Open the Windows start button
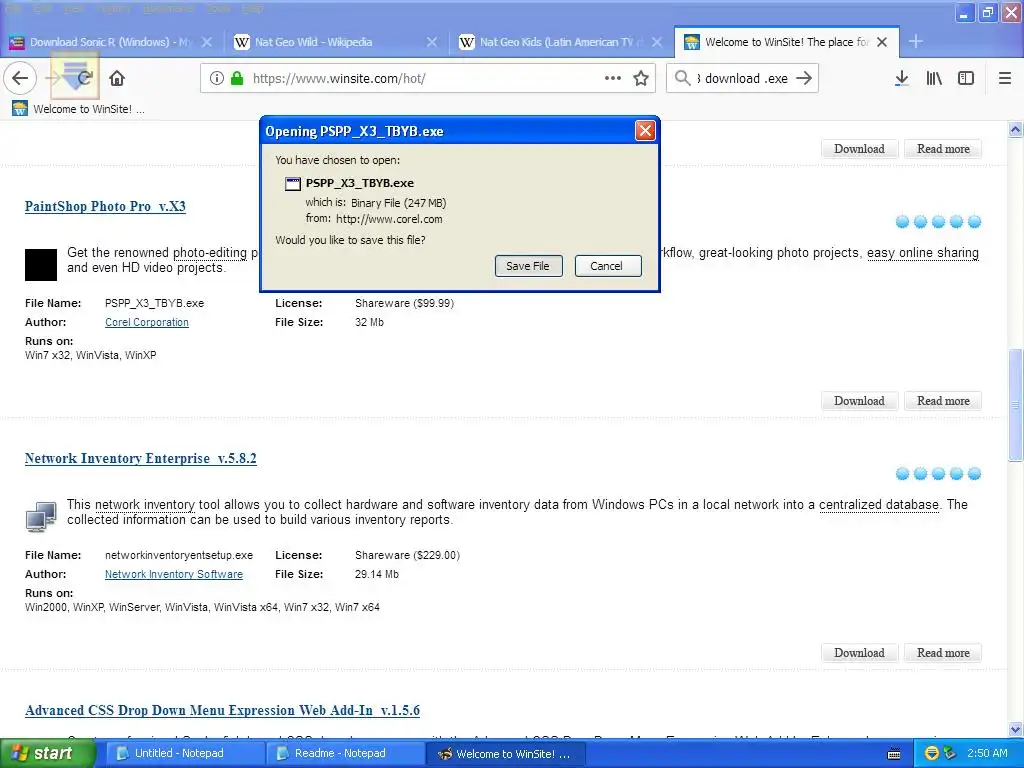 click(x=46, y=754)
